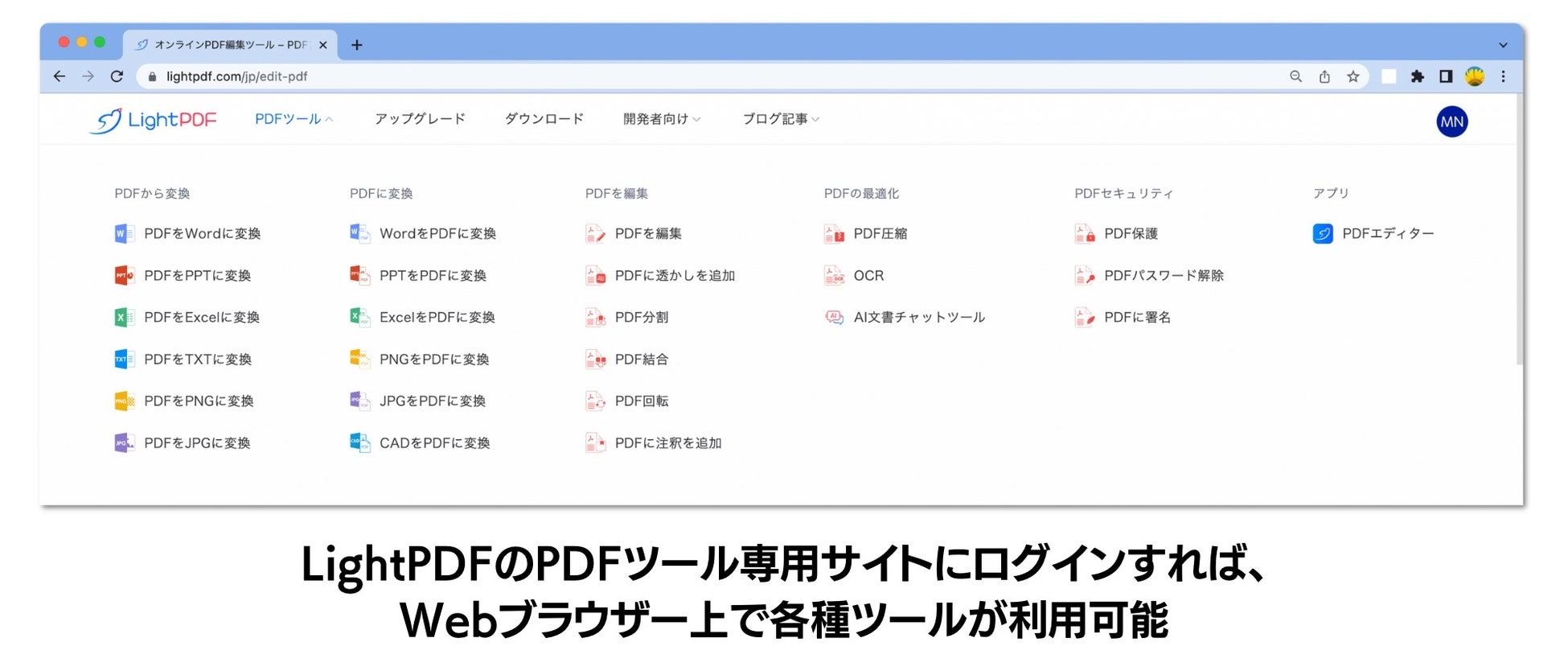Open PDFに透かしを追加 link
The image size is (1568, 667).
(x=675, y=276)
